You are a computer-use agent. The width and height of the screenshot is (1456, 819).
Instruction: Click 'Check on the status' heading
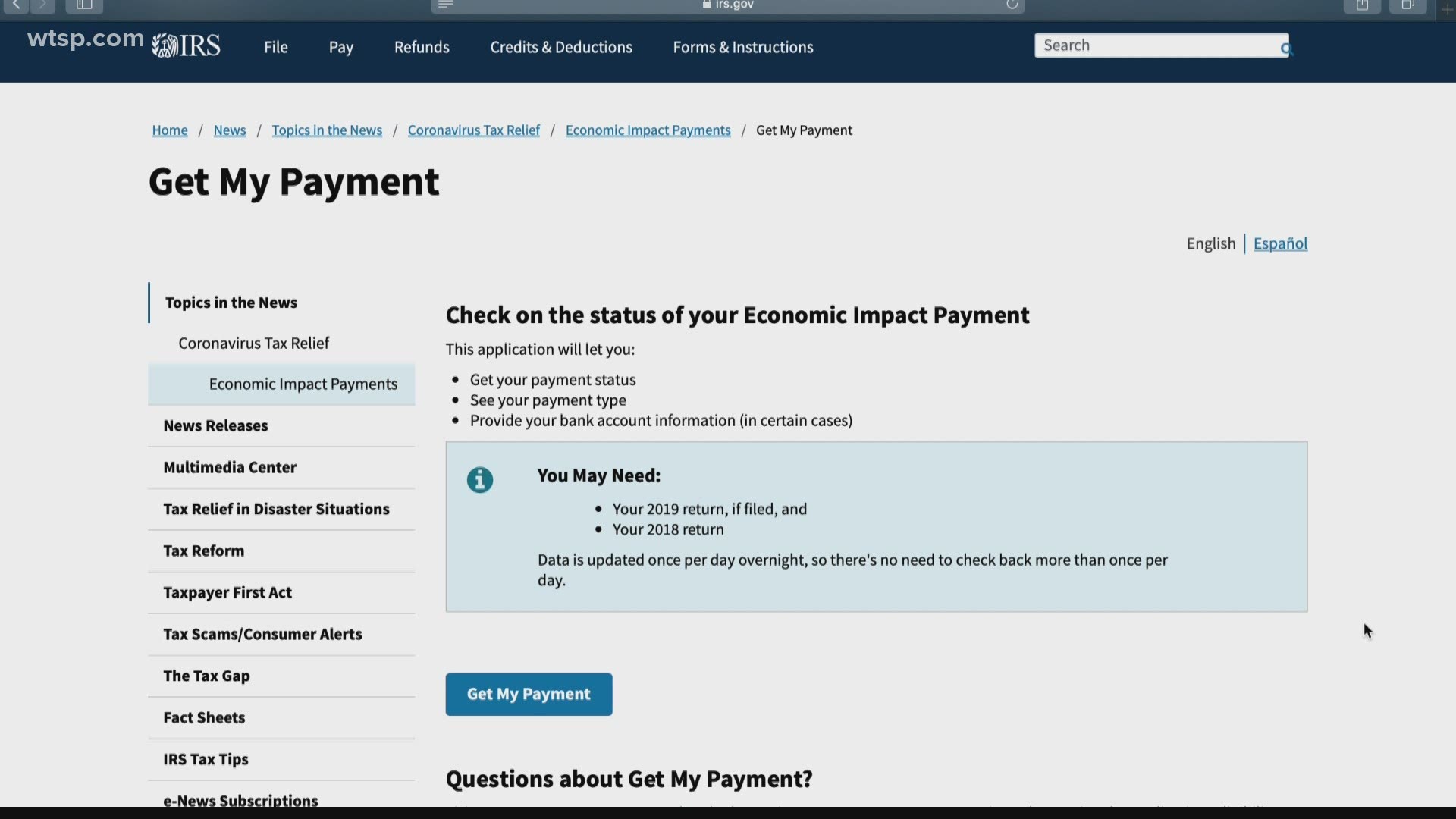pyautogui.click(x=737, y=315)
